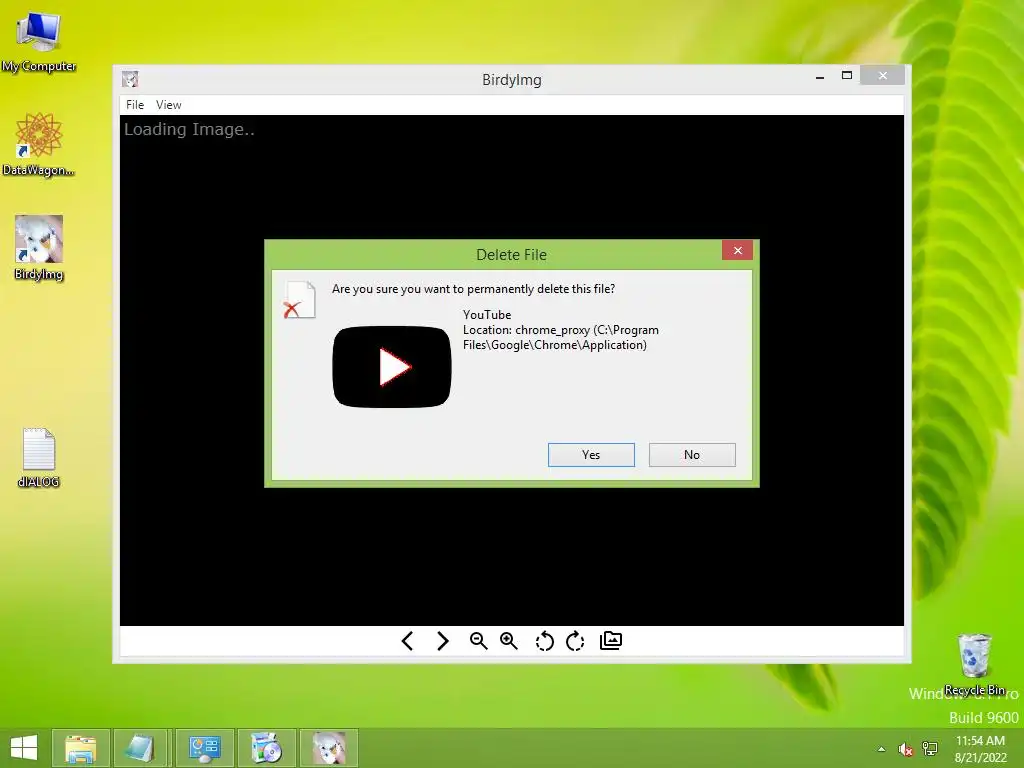
Task: Select DataWagon desktop shortcut
Action: click(x=39, y=144)
